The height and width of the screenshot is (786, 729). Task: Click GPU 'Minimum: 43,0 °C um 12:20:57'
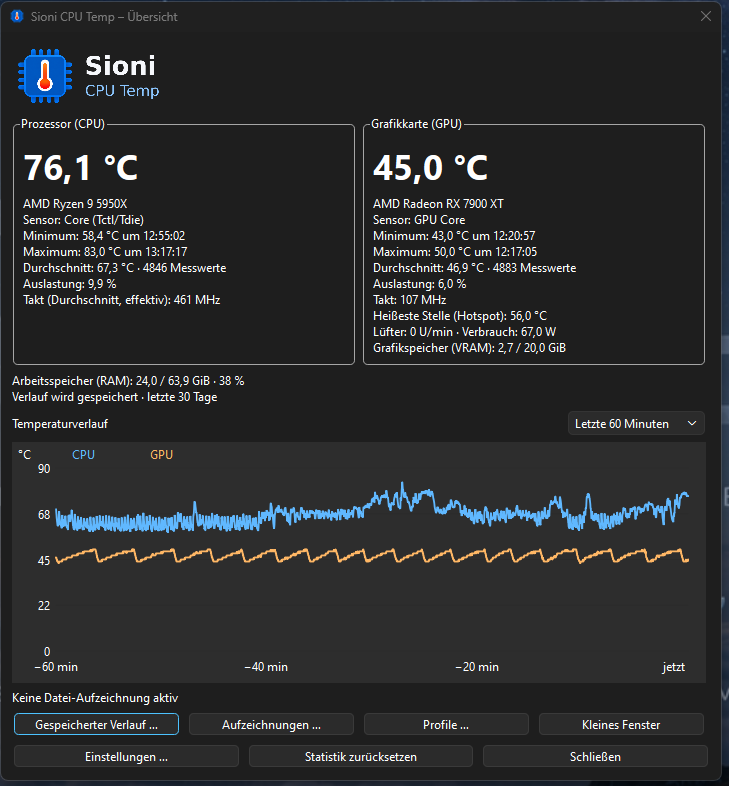point(454,236)
